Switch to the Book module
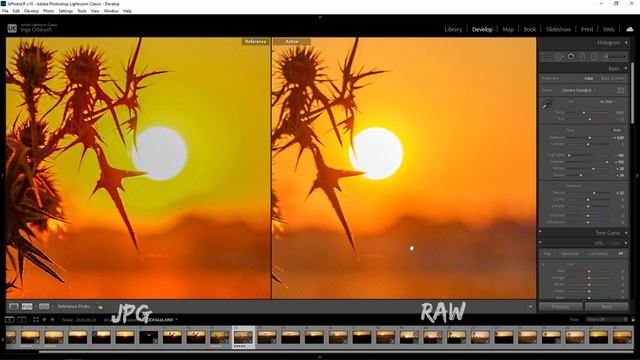Screen dimensions: 640x360 tap(530, 29)
